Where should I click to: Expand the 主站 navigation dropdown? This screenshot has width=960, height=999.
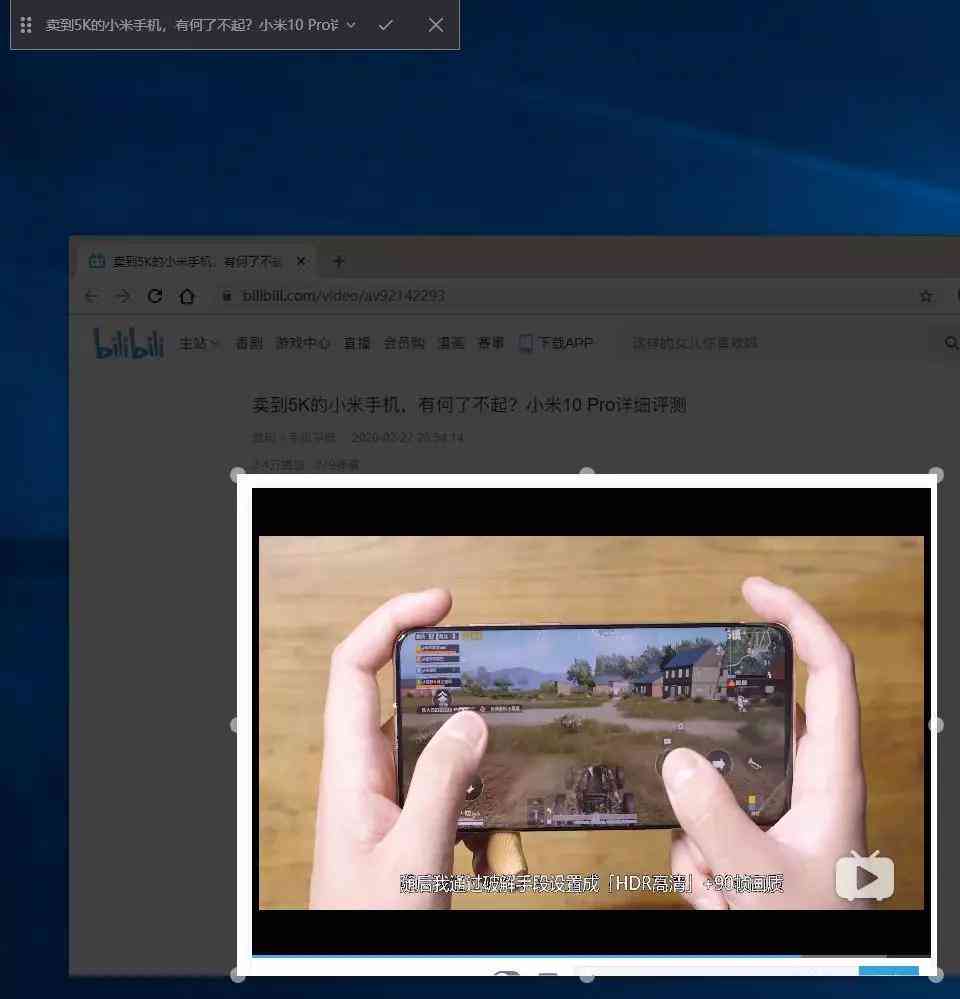coord(198,343)
